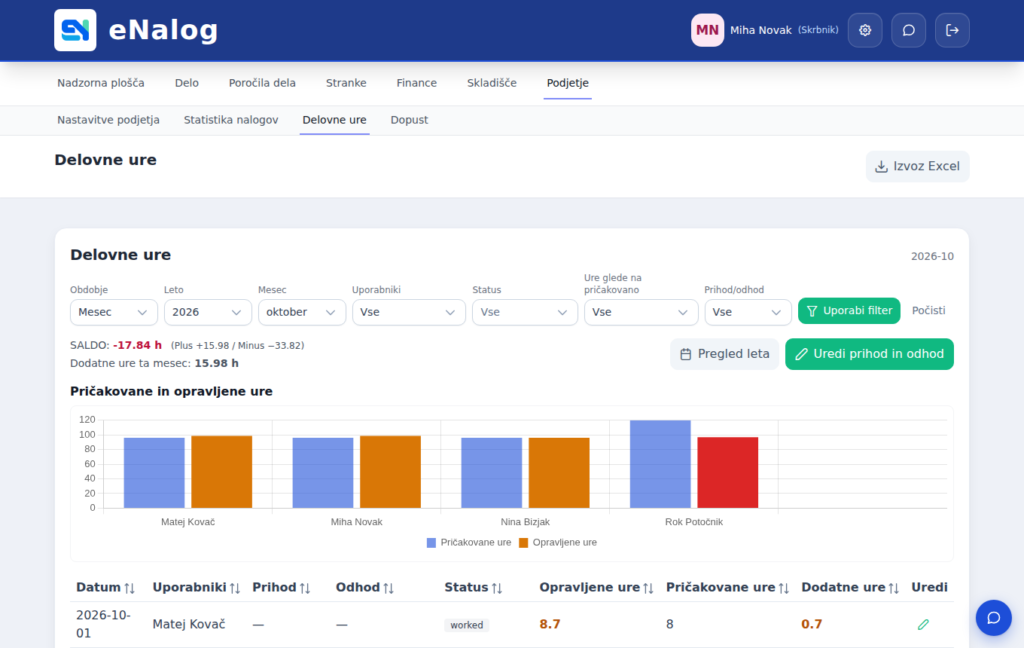Image resolution: width=1024 pixels, height=648 pixels.
Task: Click the logout arrow icon
Action: pyautogui.click(x=952, y=30)
